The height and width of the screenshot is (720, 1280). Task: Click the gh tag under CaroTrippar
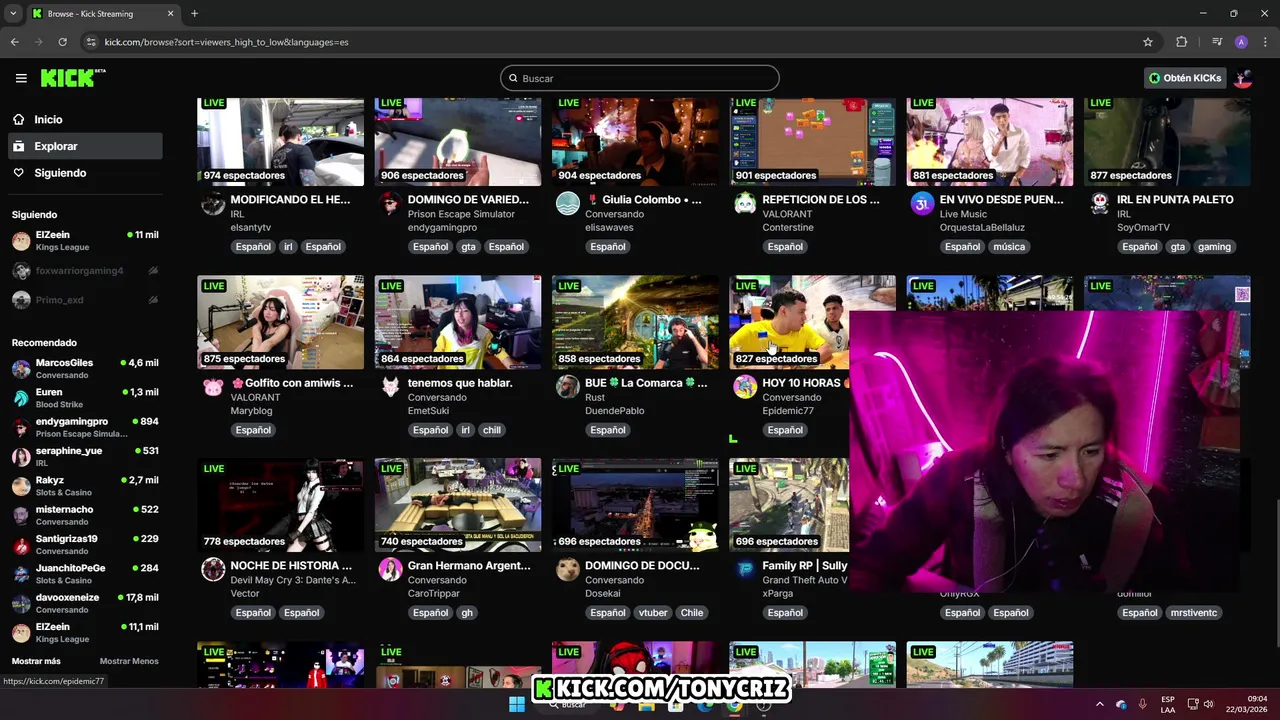[x=467, y=613]
